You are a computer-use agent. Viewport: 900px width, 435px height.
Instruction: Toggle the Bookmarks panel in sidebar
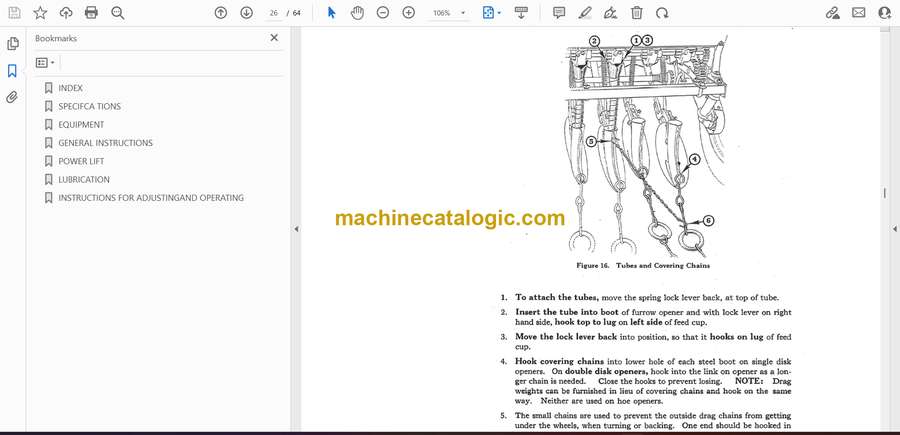[13, 71]
